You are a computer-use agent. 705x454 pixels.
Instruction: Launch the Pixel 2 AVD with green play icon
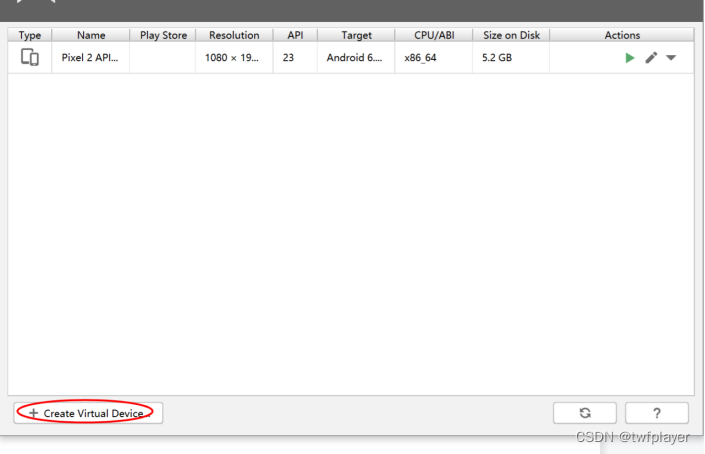coord(629,58)
